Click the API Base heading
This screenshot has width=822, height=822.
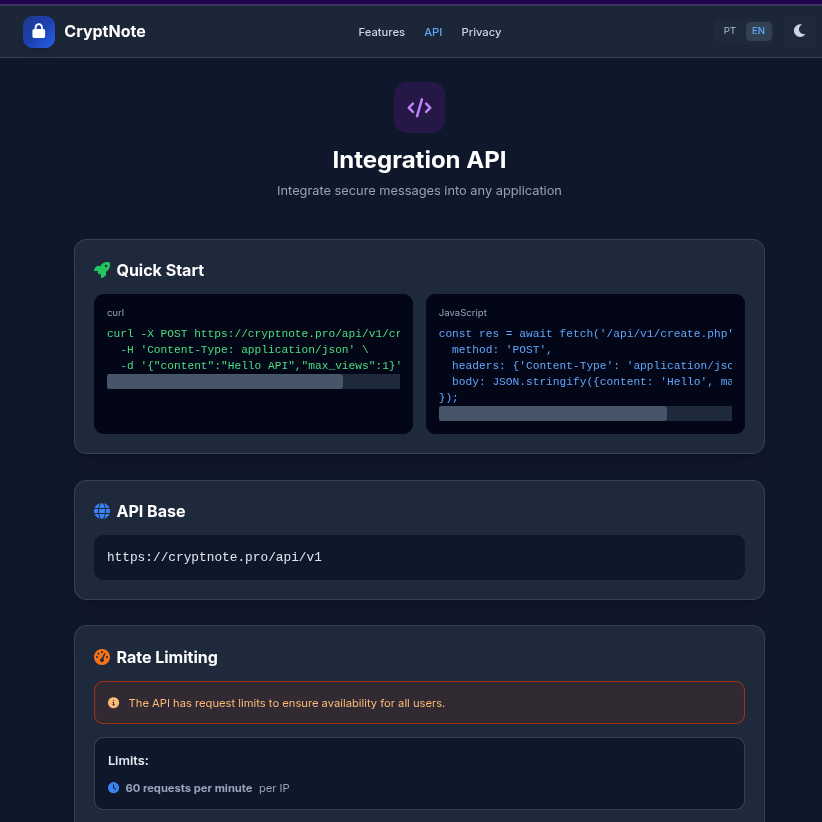pos(151,511)
